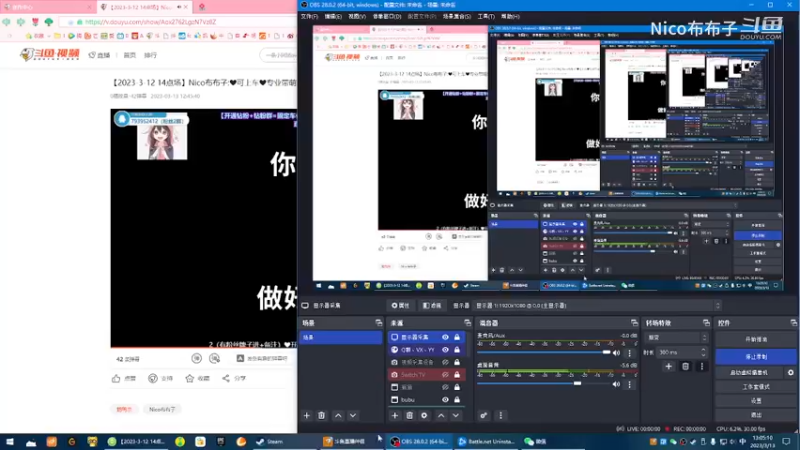Show the hidden Switch TV source
800x450 pixels.
pyautogui.click(x=445, y=375)
